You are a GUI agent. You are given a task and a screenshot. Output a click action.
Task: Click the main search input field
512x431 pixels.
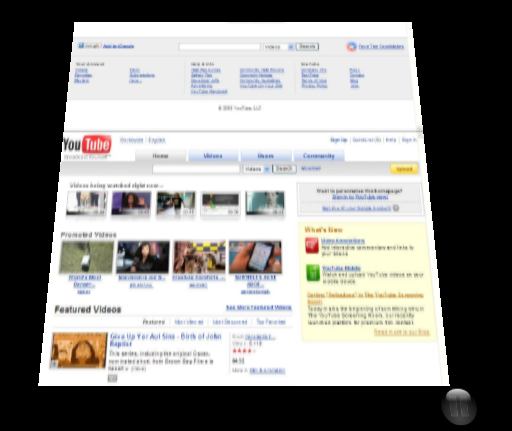[196, 169]
